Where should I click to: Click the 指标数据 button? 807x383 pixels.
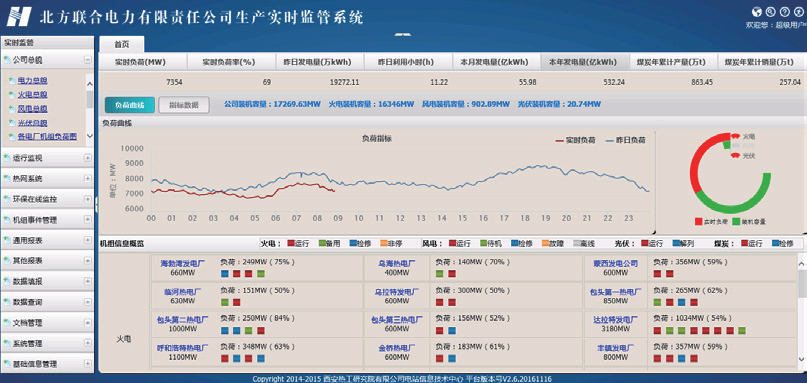(x=184, y=105)
